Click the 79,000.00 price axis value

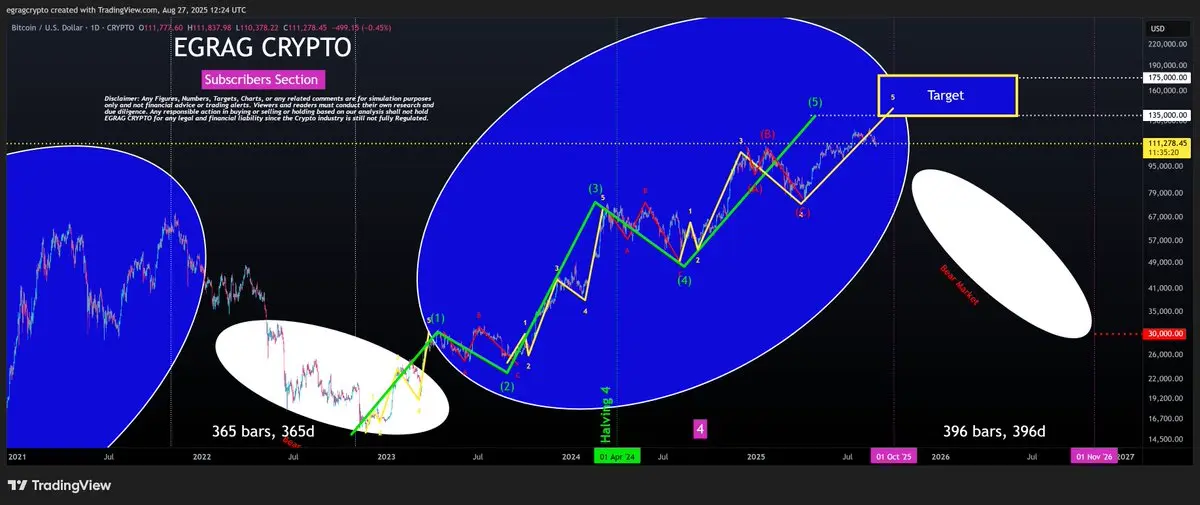[x=1168, y=193]
